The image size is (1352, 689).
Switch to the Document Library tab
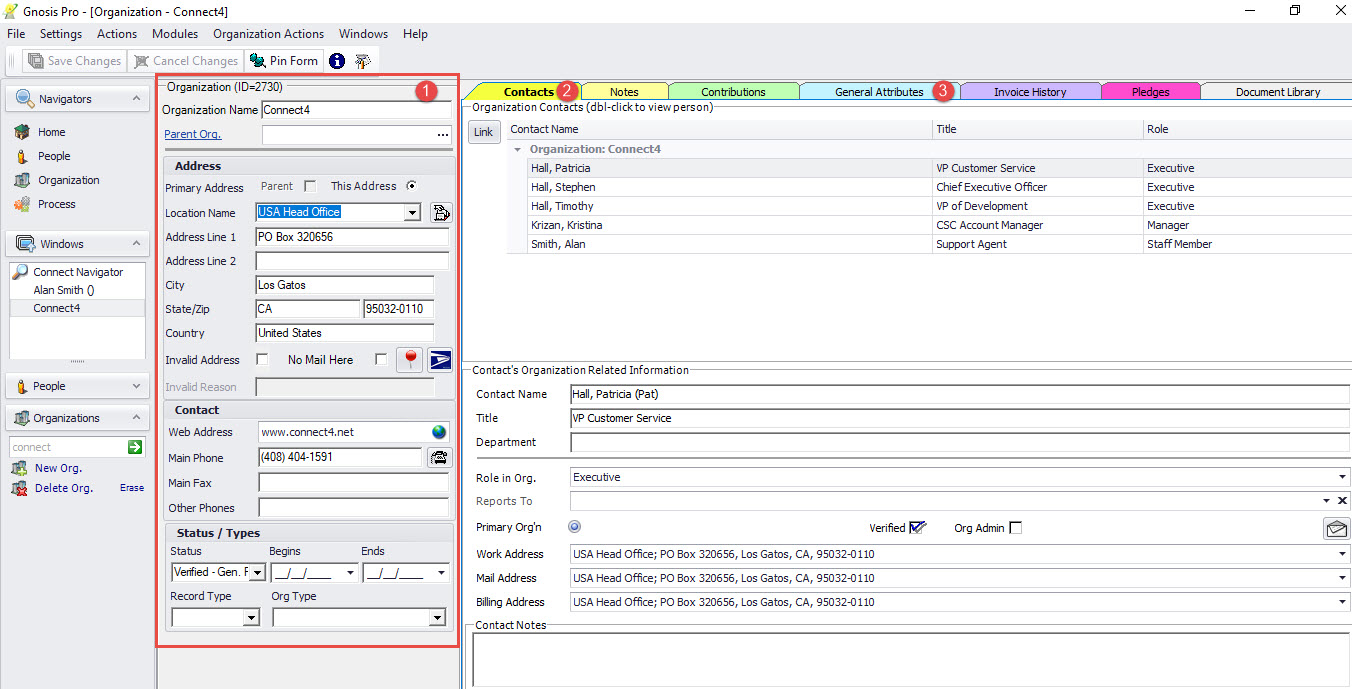[1277, 91]
